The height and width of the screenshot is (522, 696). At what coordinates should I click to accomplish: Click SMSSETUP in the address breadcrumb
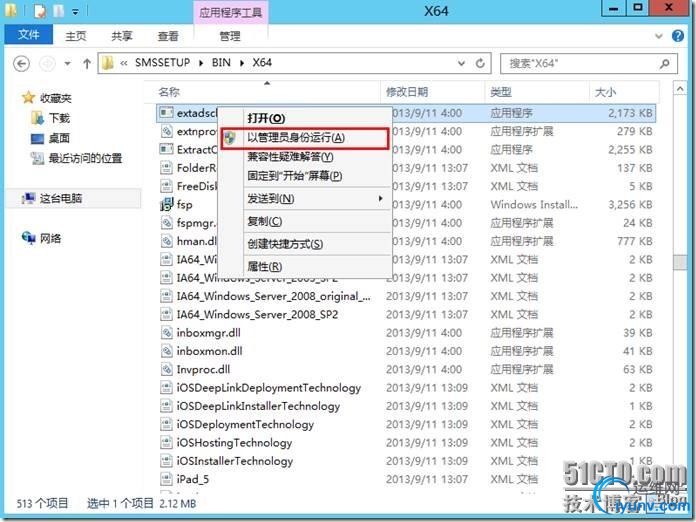click(162, 63)
